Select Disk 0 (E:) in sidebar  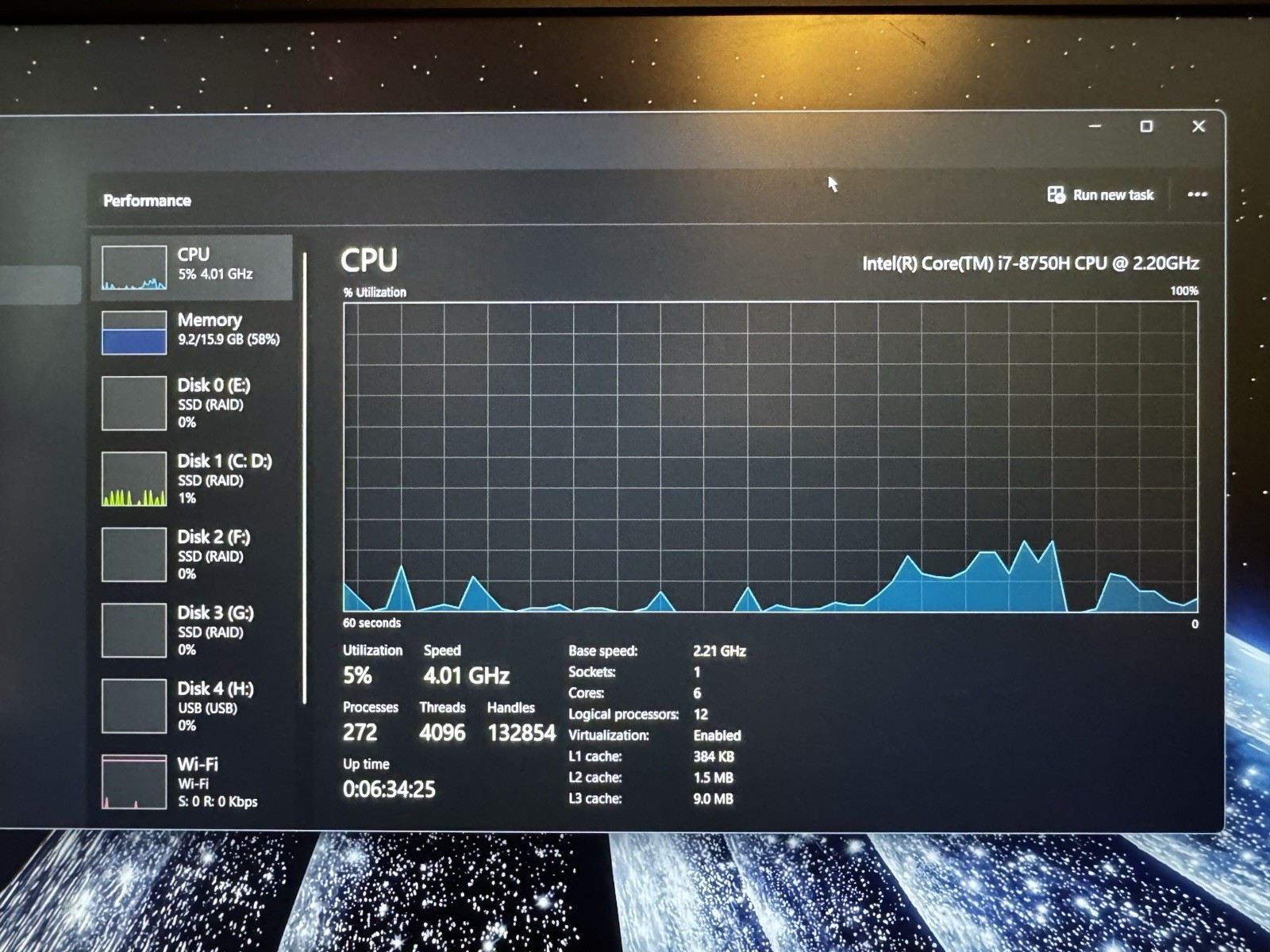191,403
